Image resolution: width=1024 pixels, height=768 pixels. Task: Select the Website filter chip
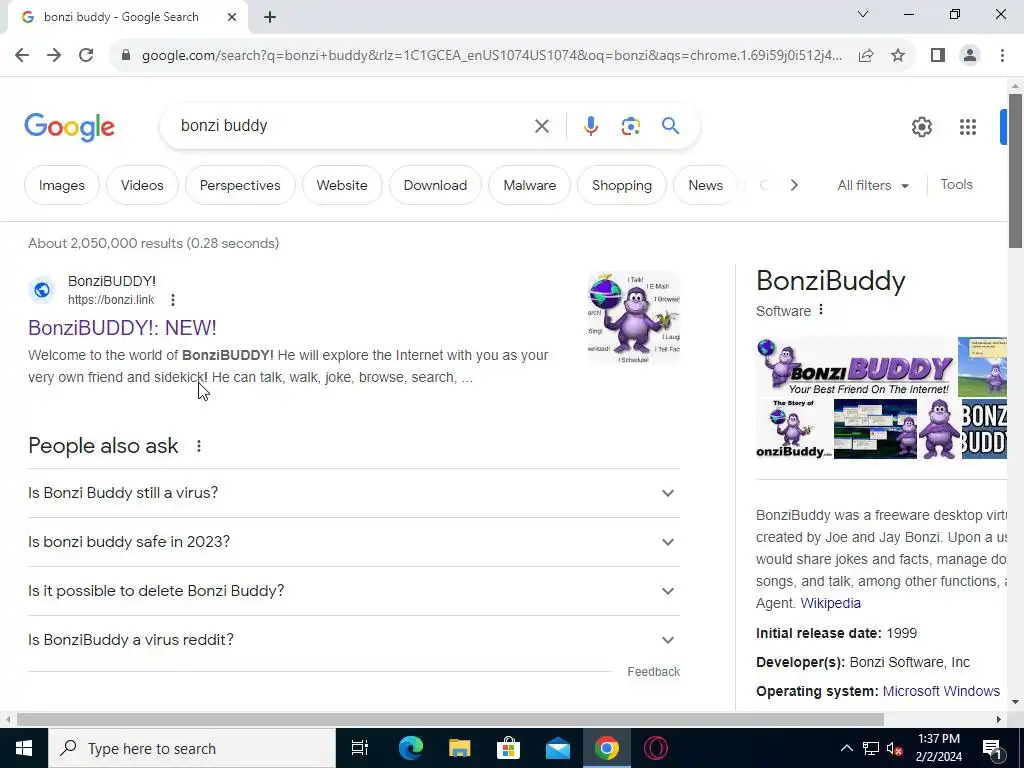click(342, 185)
